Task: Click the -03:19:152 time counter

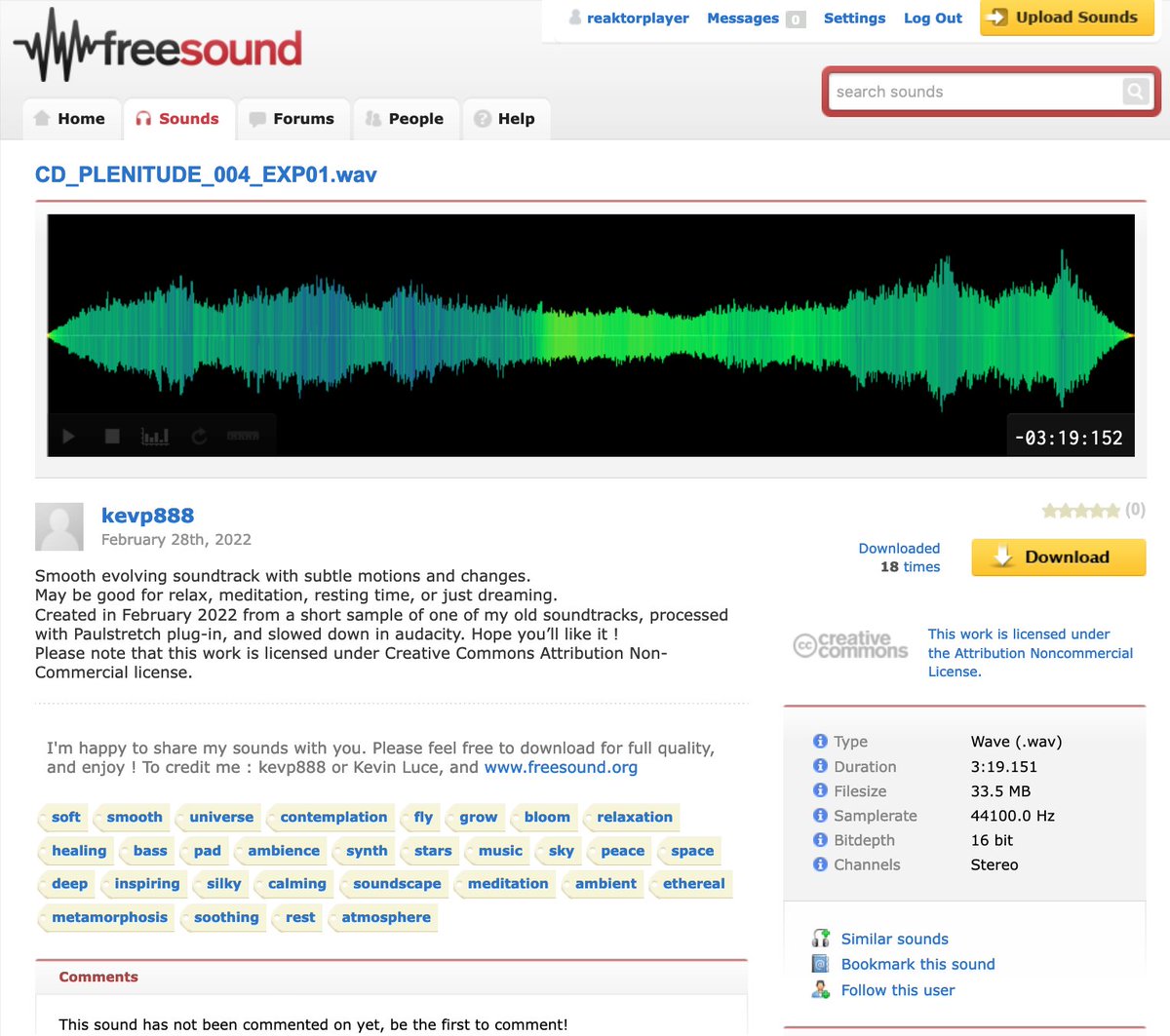Action: [1070, 439]
